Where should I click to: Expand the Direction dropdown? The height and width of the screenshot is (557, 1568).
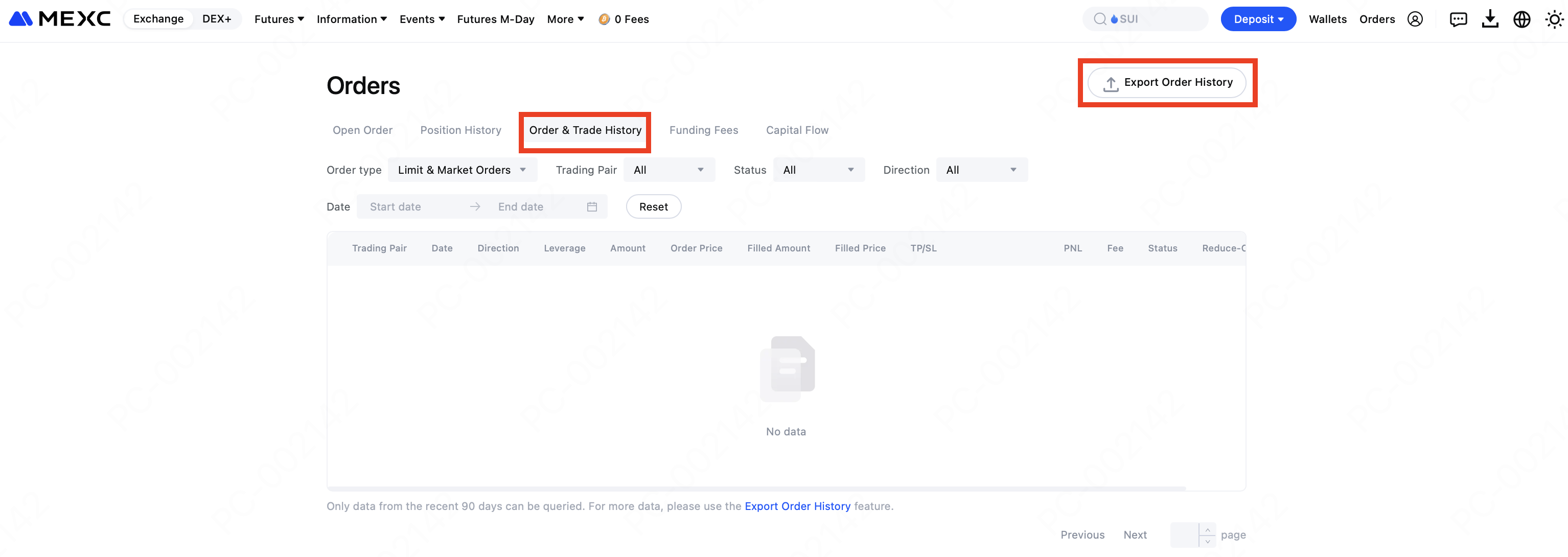tap(981, 170)
